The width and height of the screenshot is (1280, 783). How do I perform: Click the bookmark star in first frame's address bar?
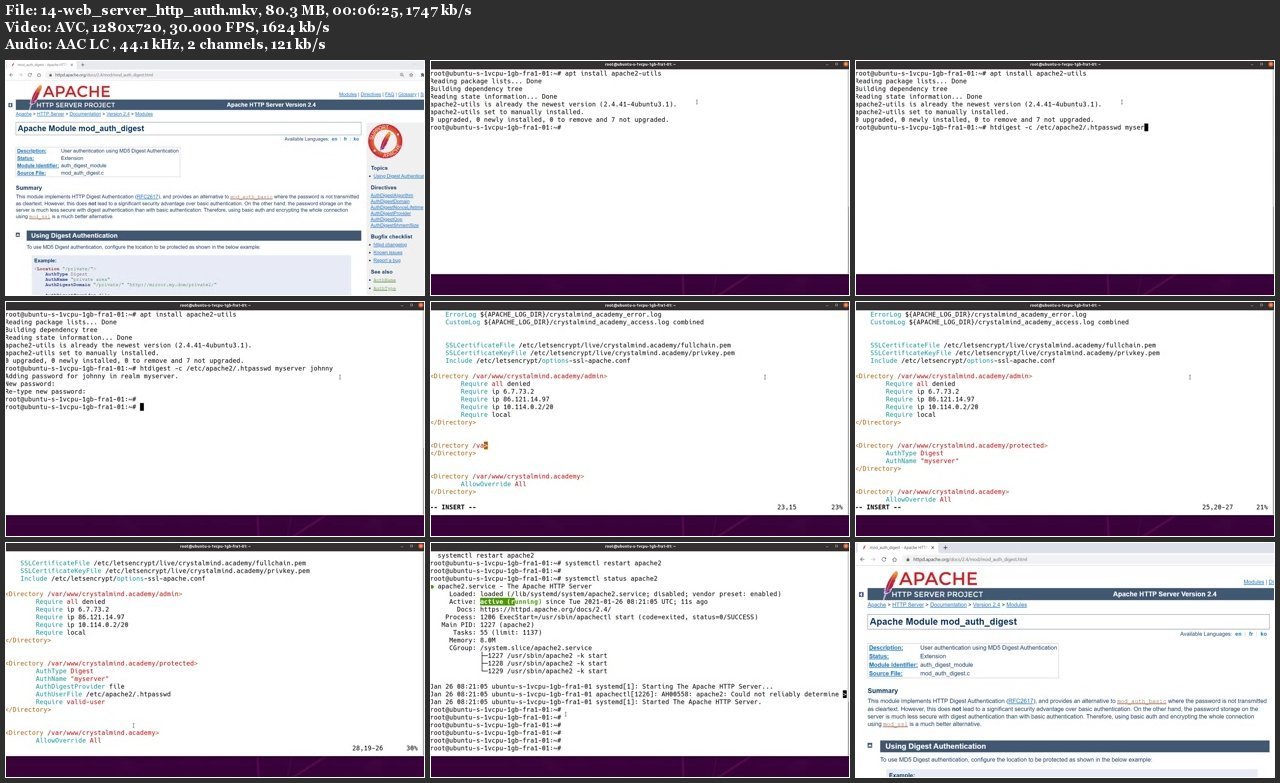(x=411, y=75)
